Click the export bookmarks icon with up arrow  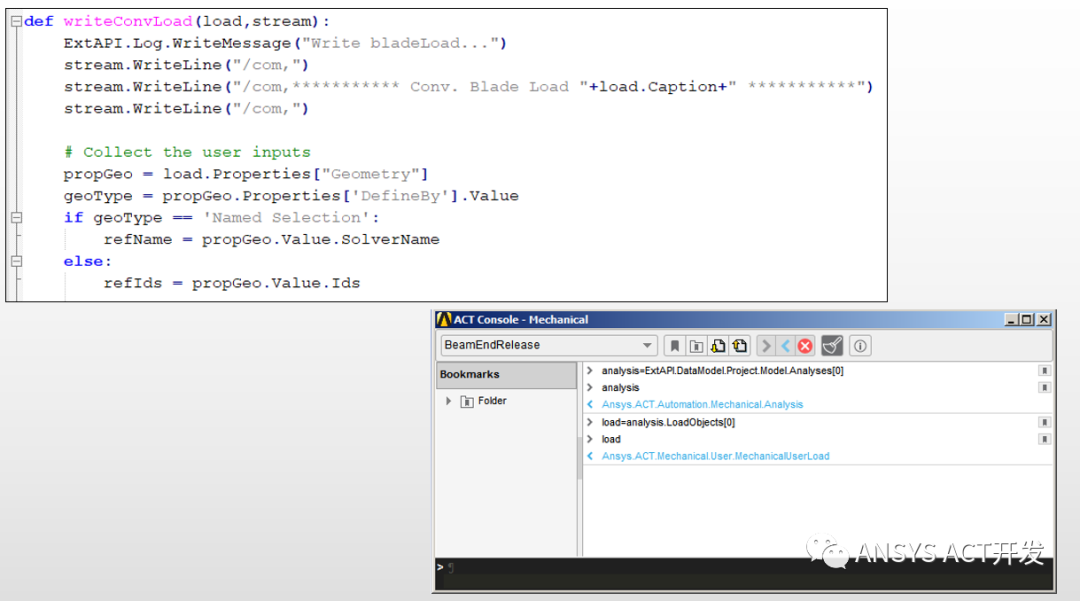pyautogui.click(x=740, y=346)
